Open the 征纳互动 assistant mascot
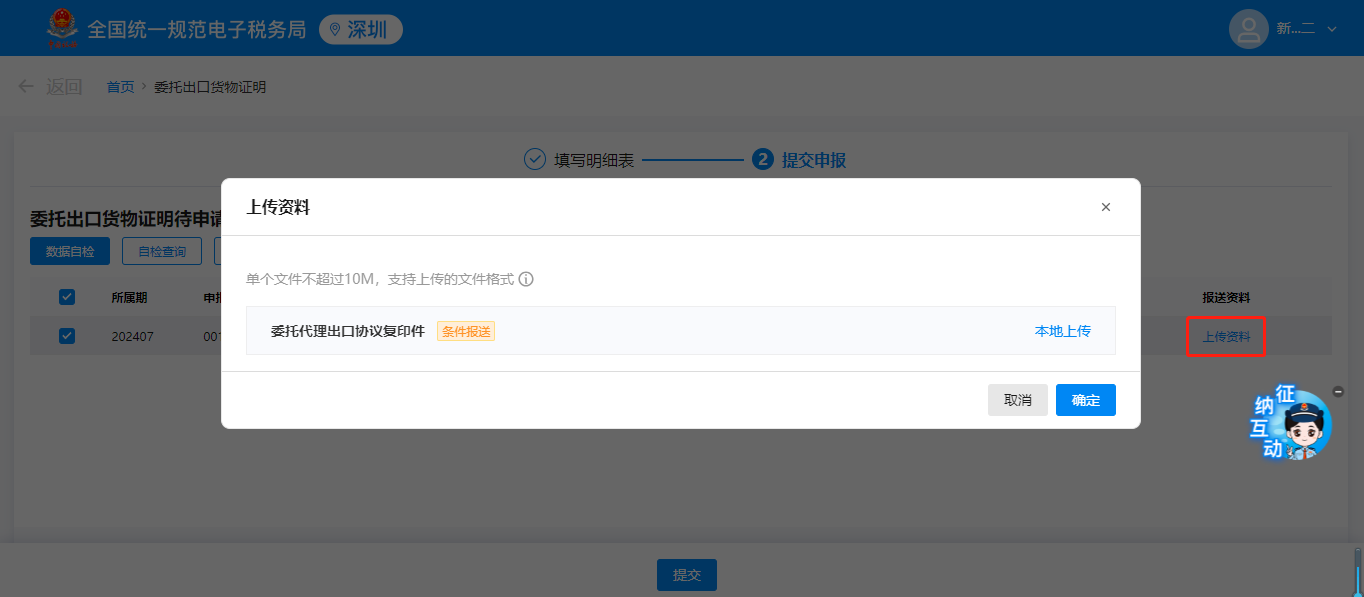1364x597 pixels. tap(1292, 424)
